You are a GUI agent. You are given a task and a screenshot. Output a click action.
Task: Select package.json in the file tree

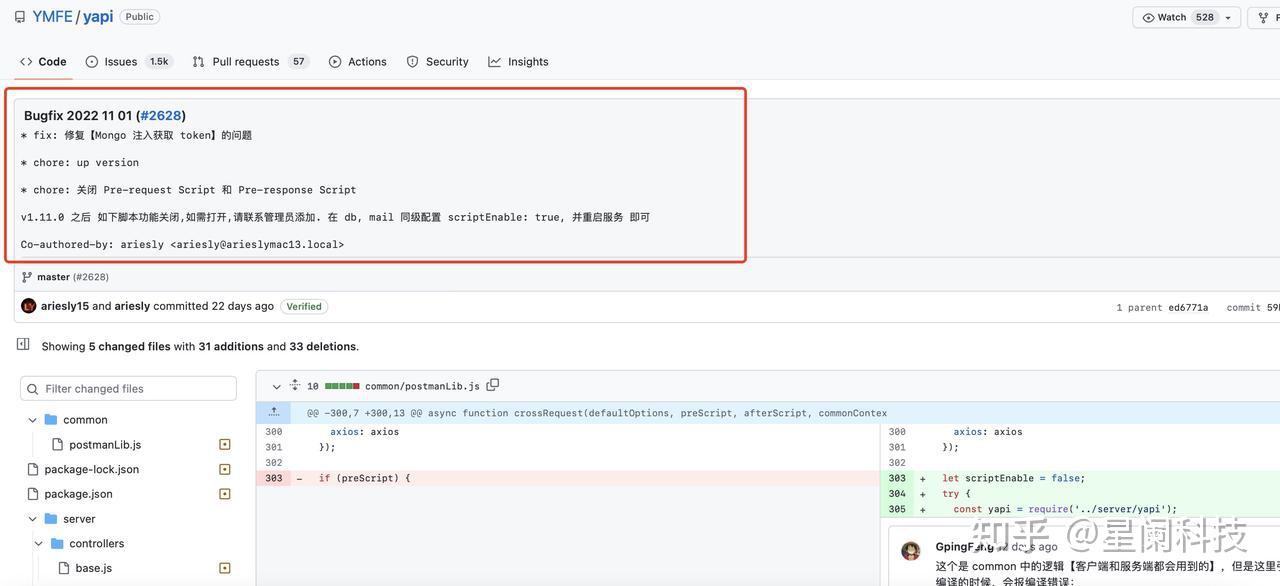78,494
